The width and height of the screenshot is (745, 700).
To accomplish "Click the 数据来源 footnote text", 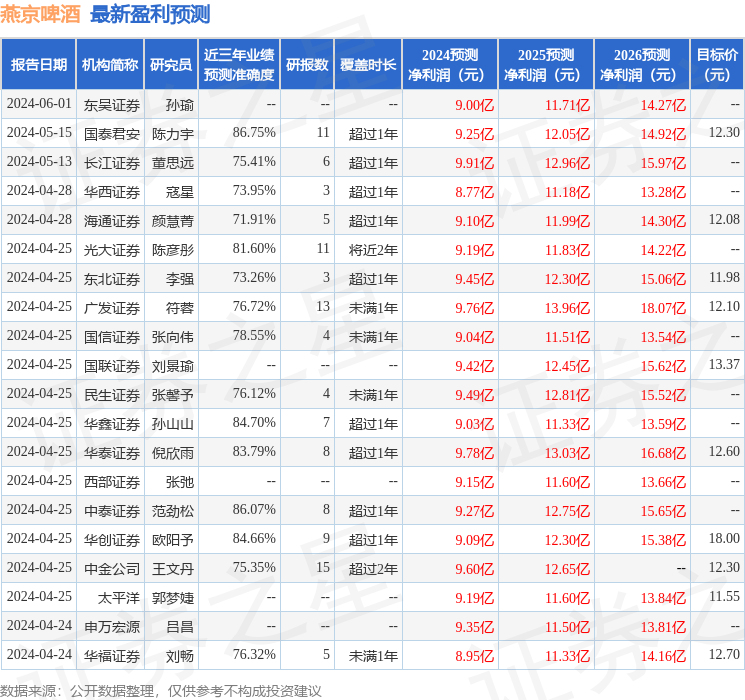I will click(161, 690).
